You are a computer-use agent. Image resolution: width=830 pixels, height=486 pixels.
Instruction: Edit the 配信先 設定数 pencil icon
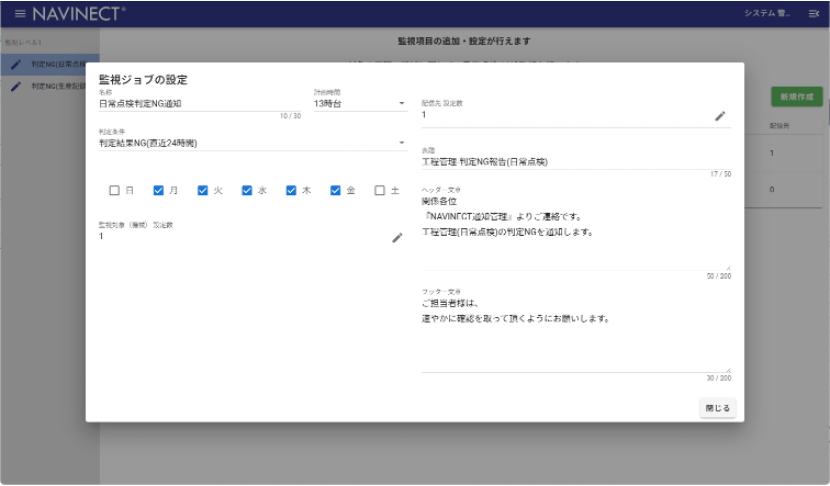[x=720, y=116]
